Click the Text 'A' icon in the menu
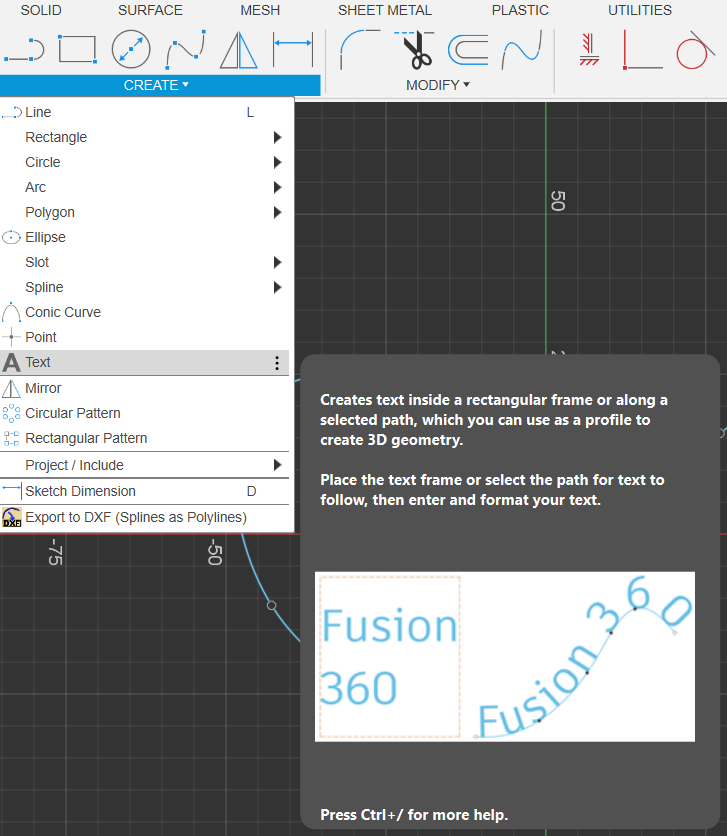Viewport: 727px width, 836px height. tap(11, 363)
